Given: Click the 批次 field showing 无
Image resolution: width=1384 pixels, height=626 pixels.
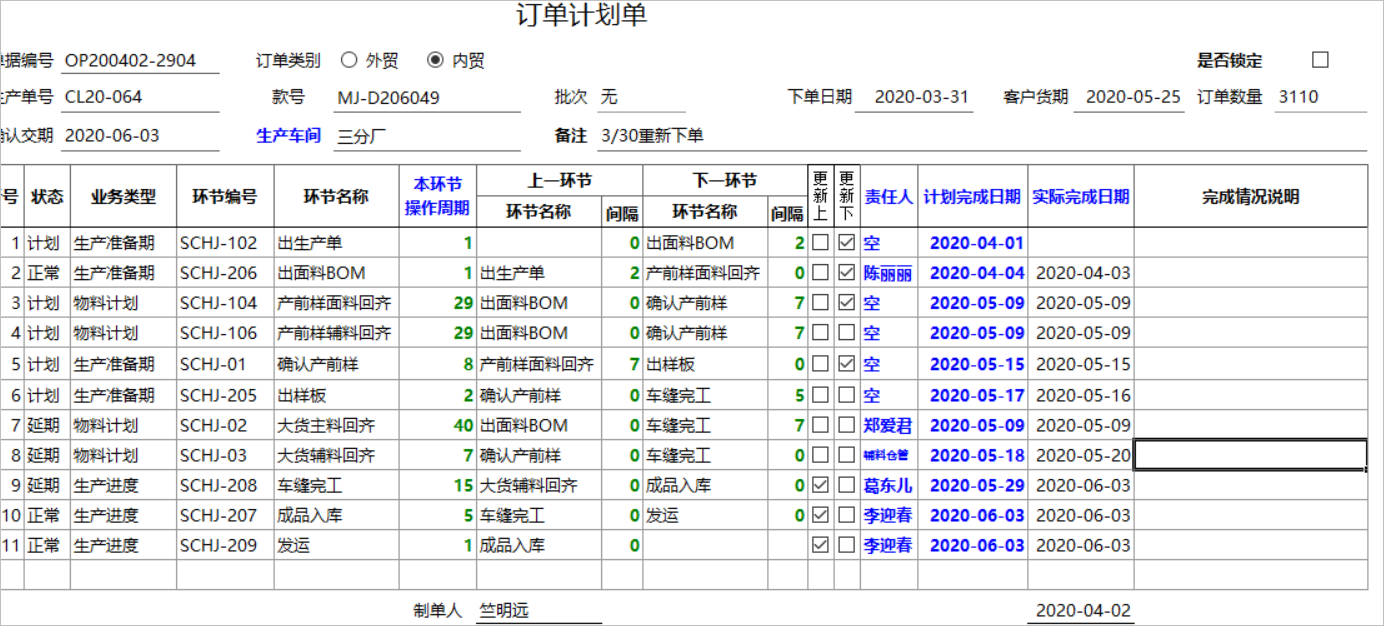Looking at the screenshot, I should tap(642, 97).
